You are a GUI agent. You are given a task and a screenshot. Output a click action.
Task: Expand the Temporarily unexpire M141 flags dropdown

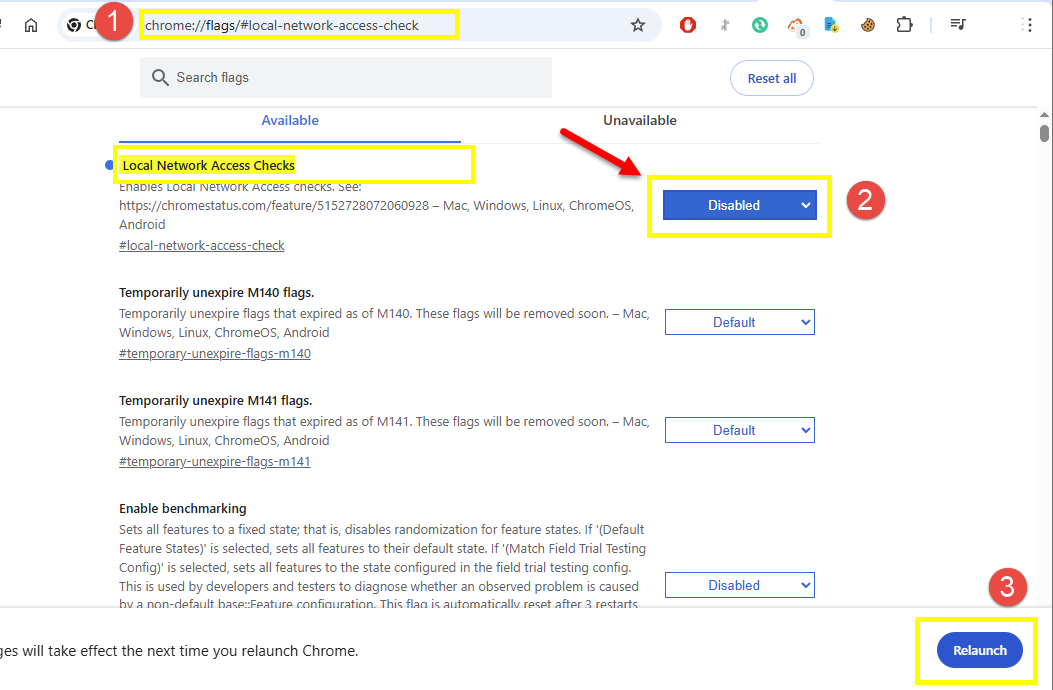click(739, 430)
